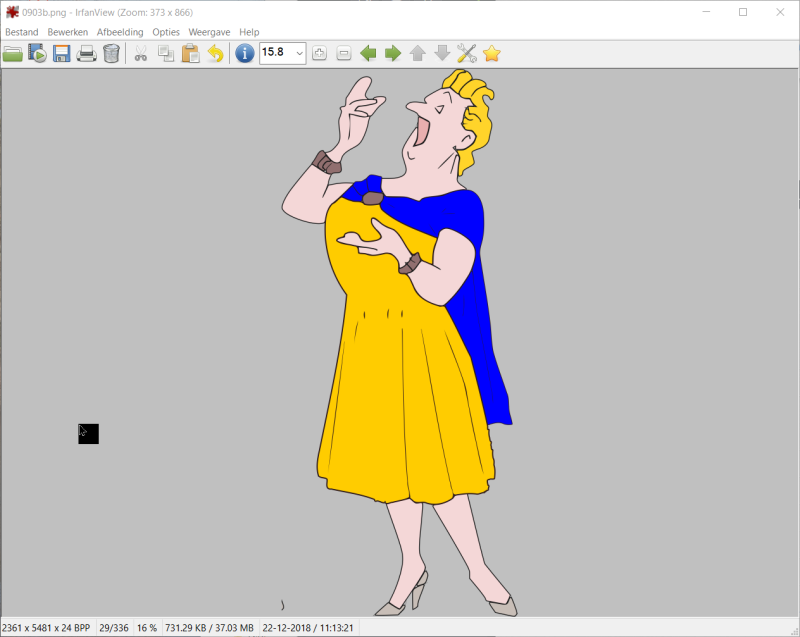Go to the previous image with the left green arrow
The width and height of the screenshot is (800, 637).
[x=368, y=54]
